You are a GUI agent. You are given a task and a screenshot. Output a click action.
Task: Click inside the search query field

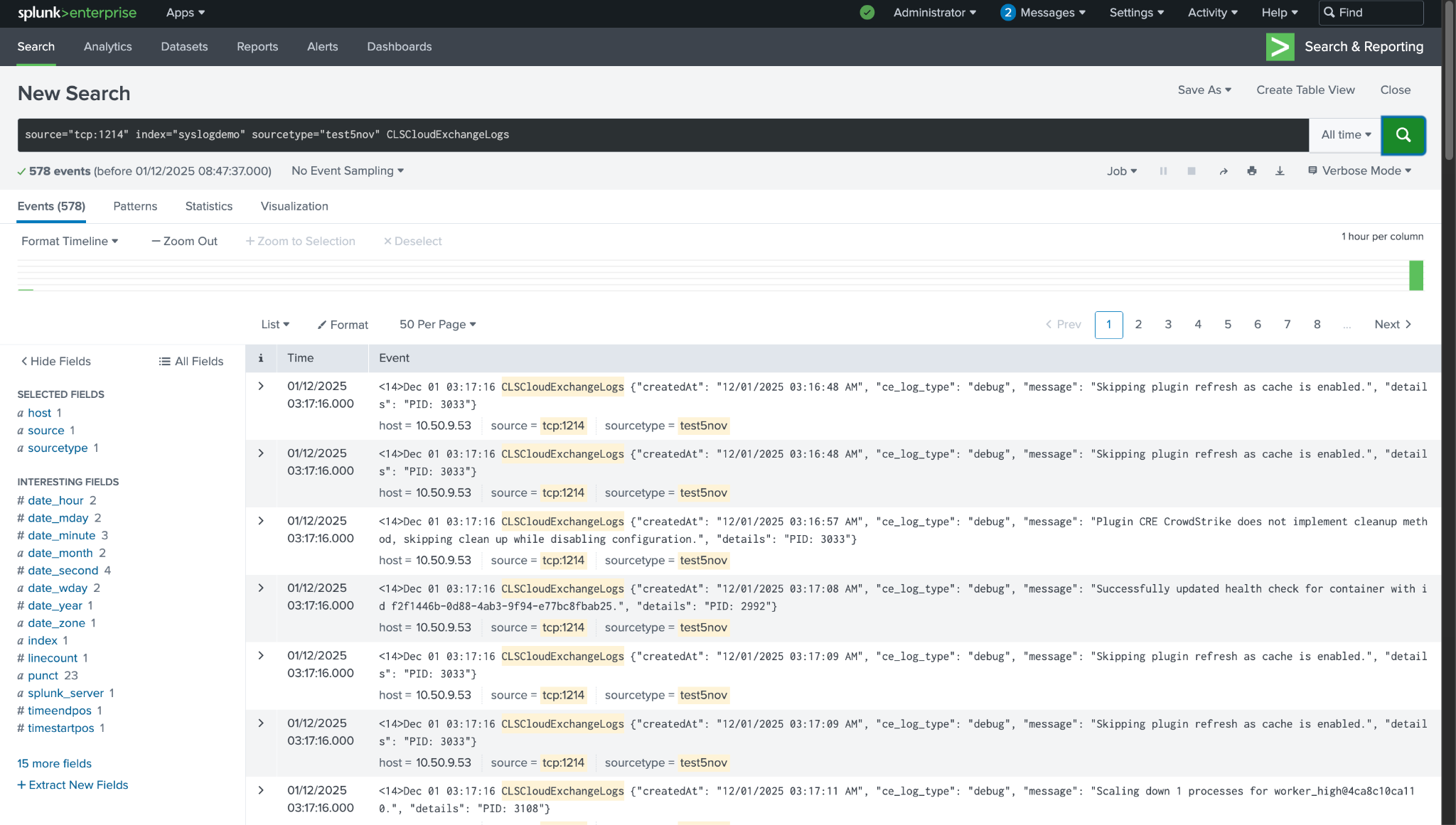point(663,135)
